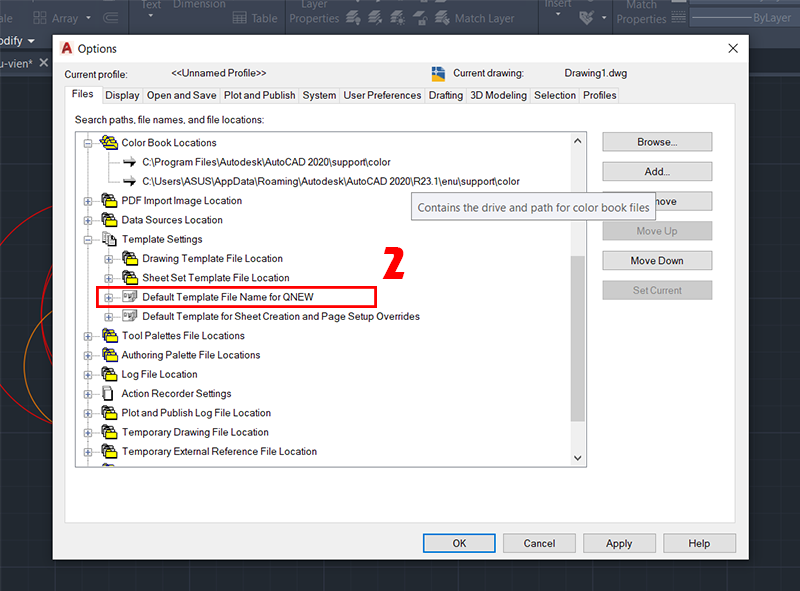800x591 pixels.
Task: Open the ByLayer color selector
Action: 744,17
